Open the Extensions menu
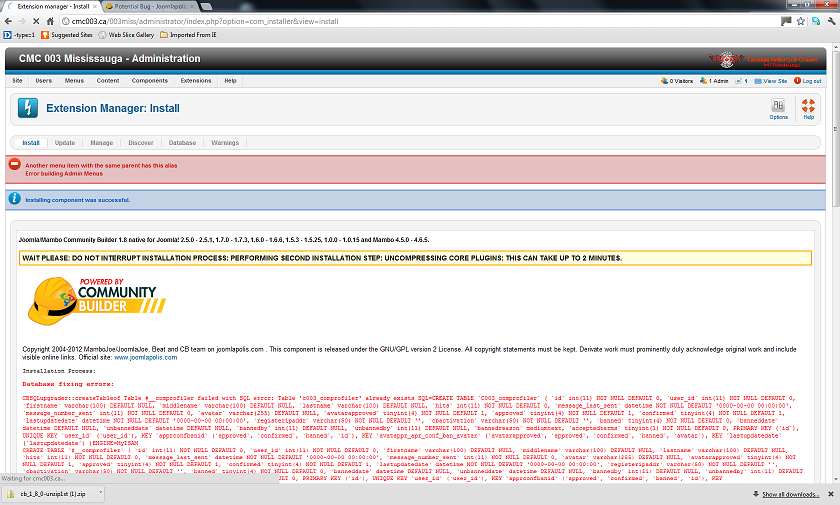 (196, 81)
